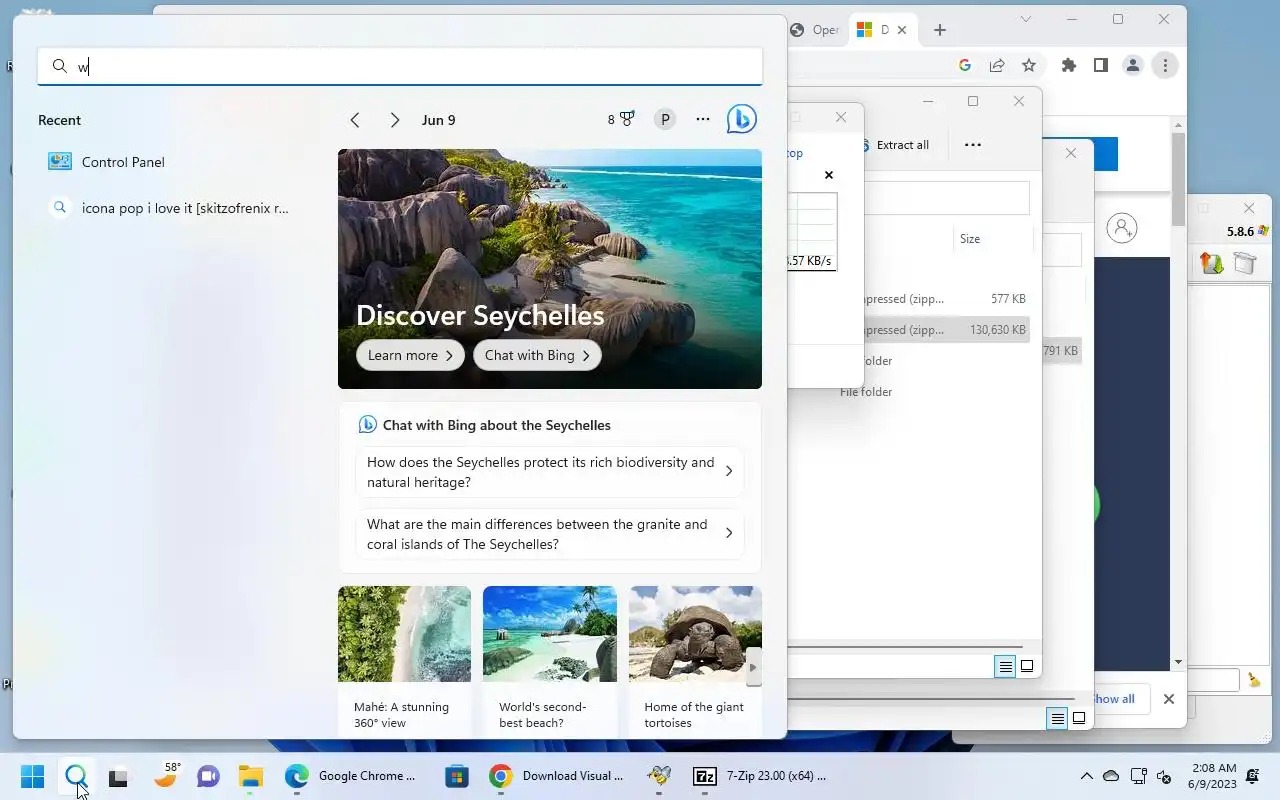The height and width of the screenshot is (800, 1280).
Task: Ask how the Seychelles protects its biodiversity
Action: tap(549, 472)
